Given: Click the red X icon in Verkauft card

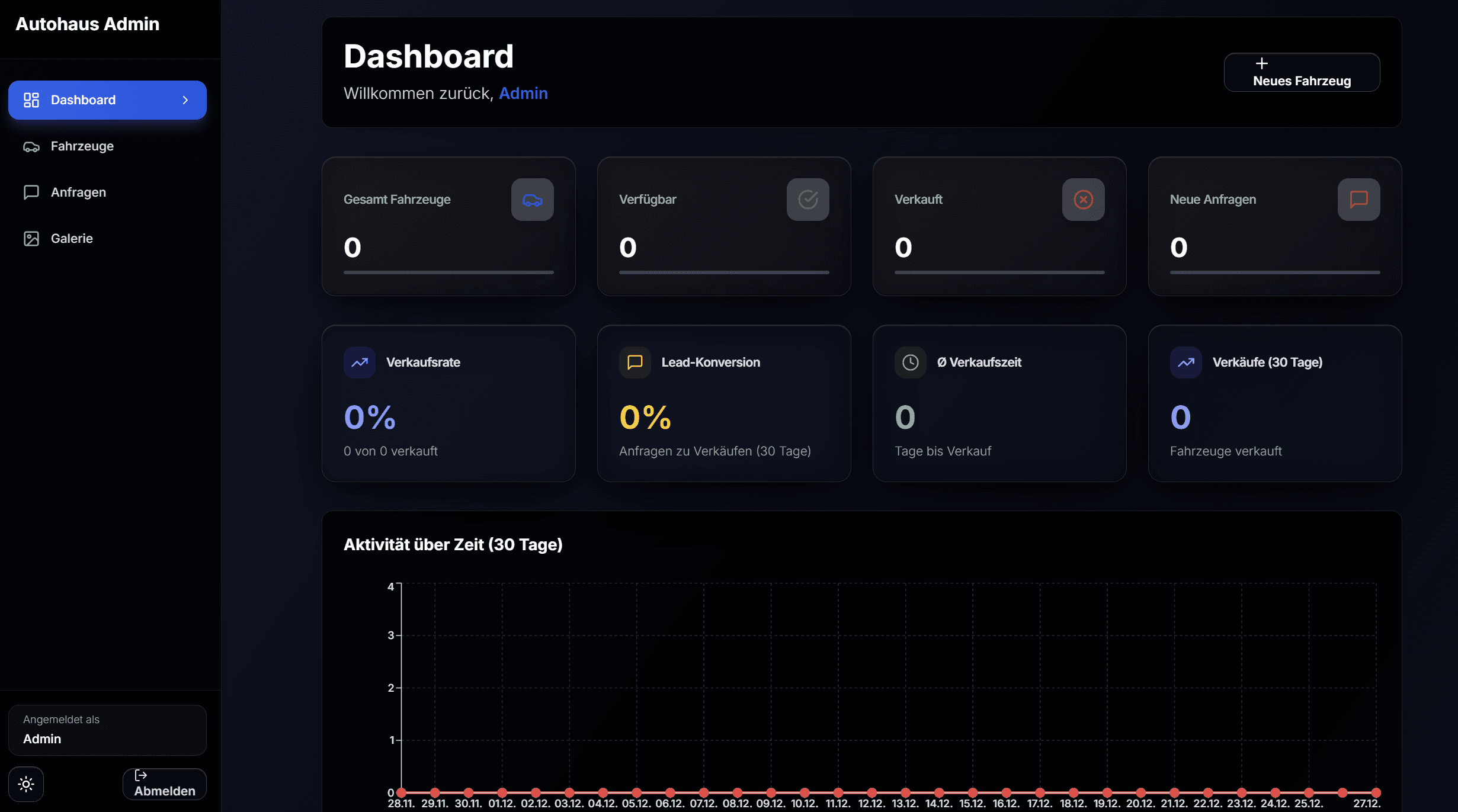Looking at the screenshot, I should [1083, 200].
